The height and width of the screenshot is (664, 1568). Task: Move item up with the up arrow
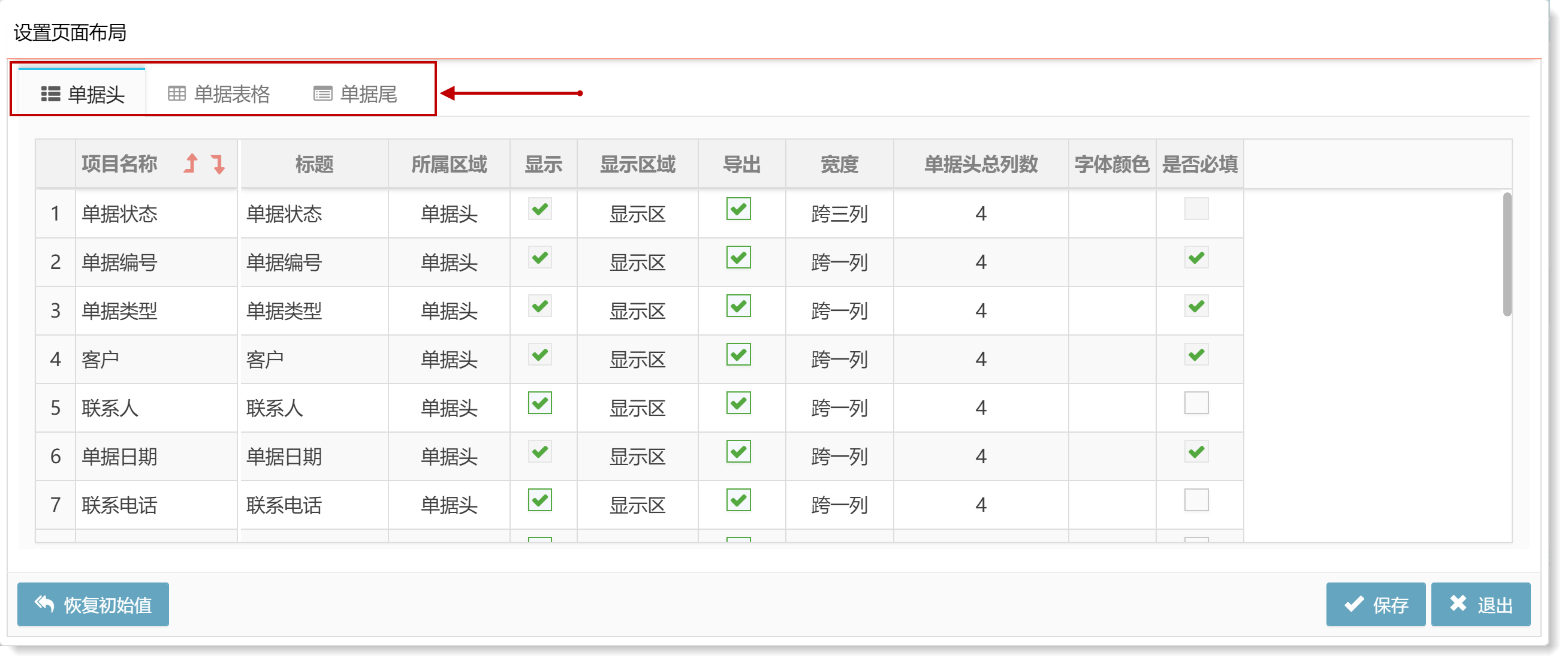tap(191, 164)
